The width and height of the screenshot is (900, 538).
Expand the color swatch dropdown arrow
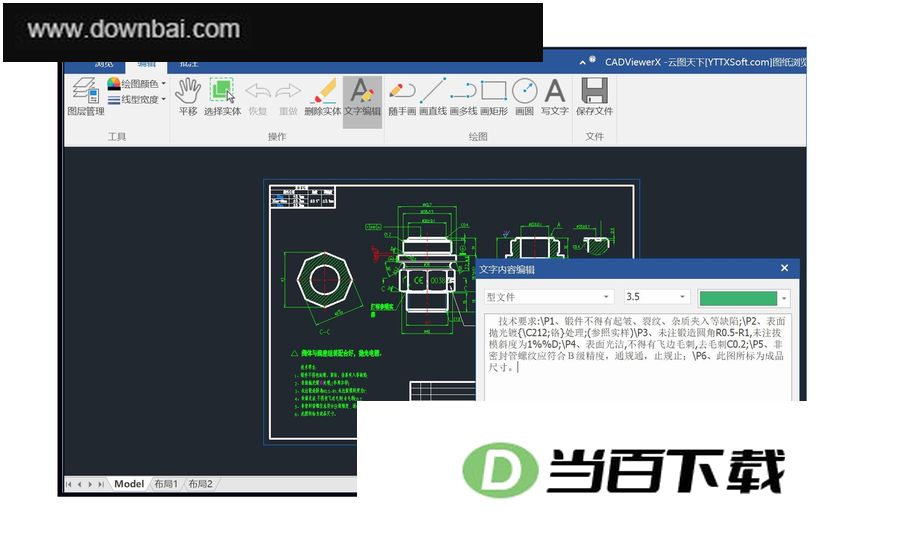pyautogui.click(x=784, y=298)
